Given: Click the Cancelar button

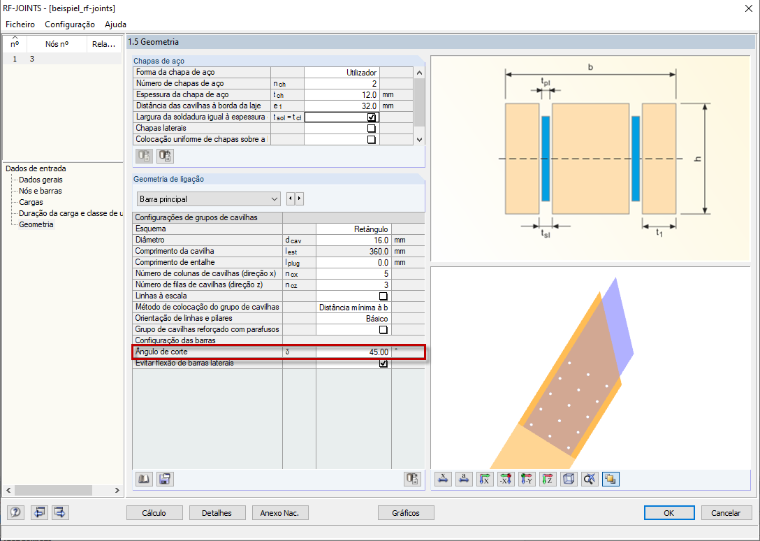Looking at the screenshot, I should (x=726, y=513).
